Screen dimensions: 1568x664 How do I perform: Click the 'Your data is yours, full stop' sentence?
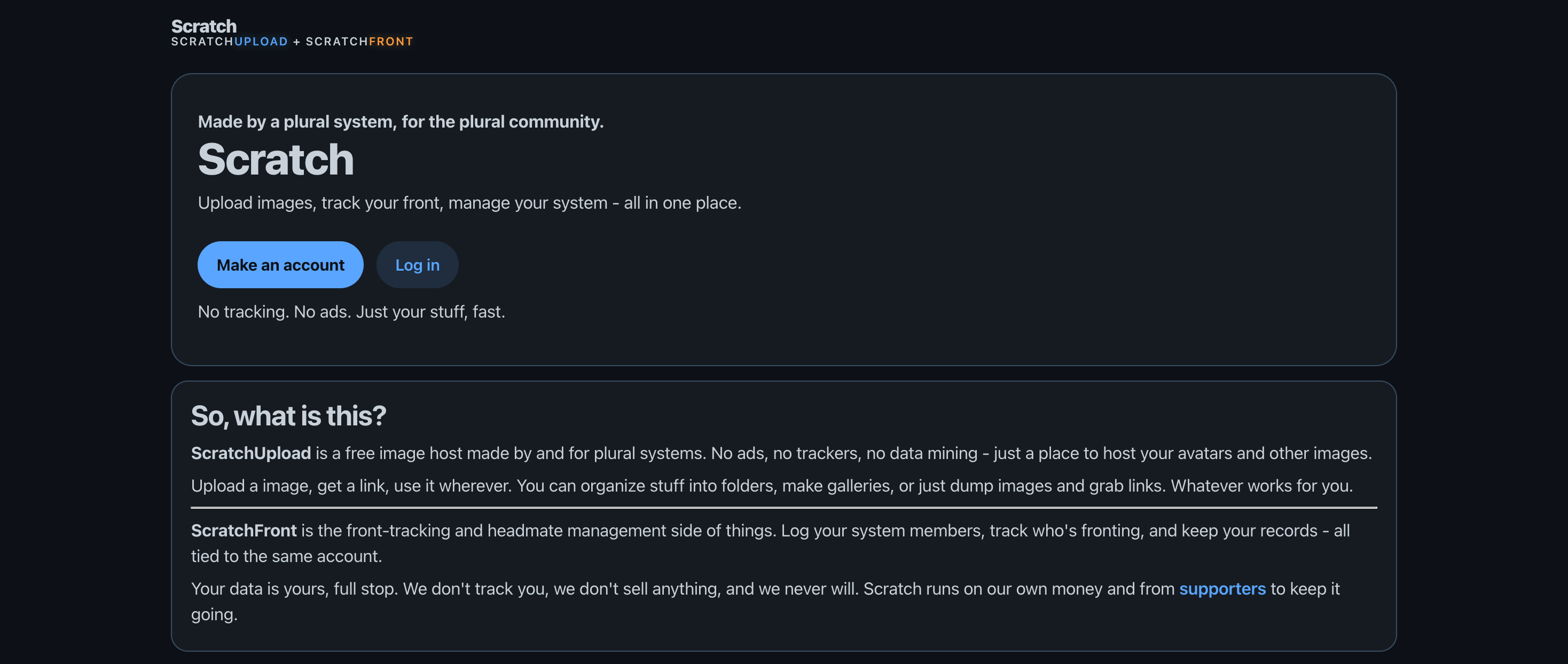coord(295,589)
